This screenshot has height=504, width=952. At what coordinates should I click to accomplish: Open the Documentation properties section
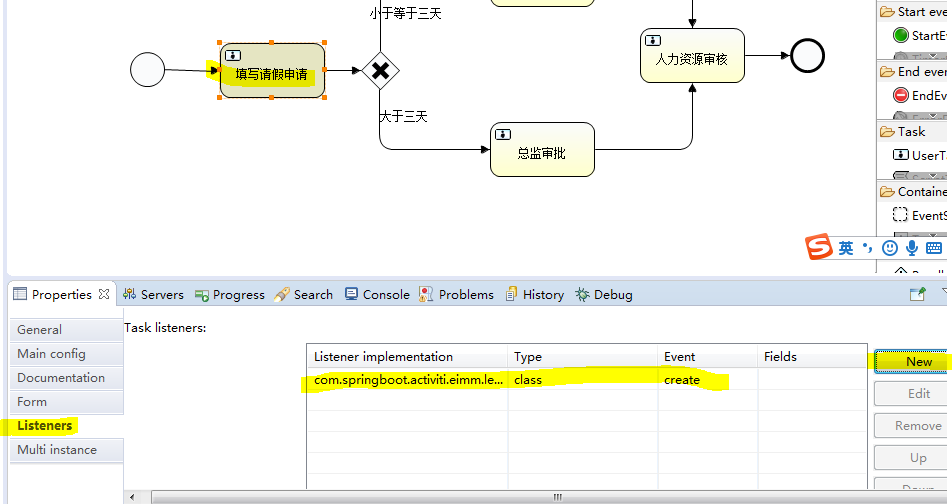click(66, 378)
